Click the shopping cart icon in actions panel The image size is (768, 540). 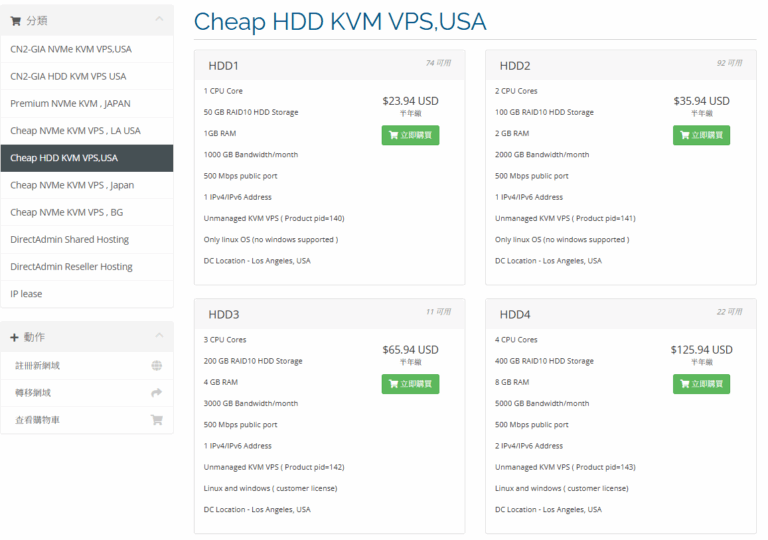tap(157, 420)
